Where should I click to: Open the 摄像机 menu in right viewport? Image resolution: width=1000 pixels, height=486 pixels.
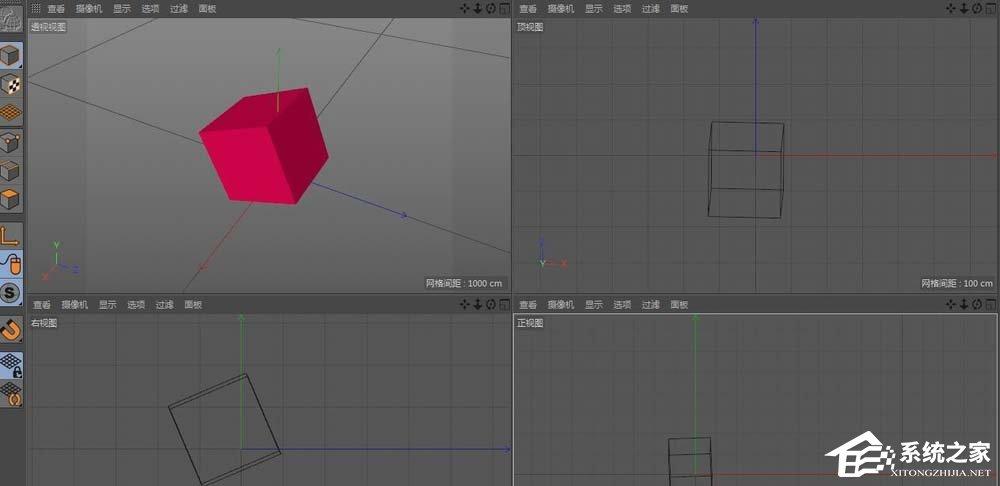pos(75,305)
